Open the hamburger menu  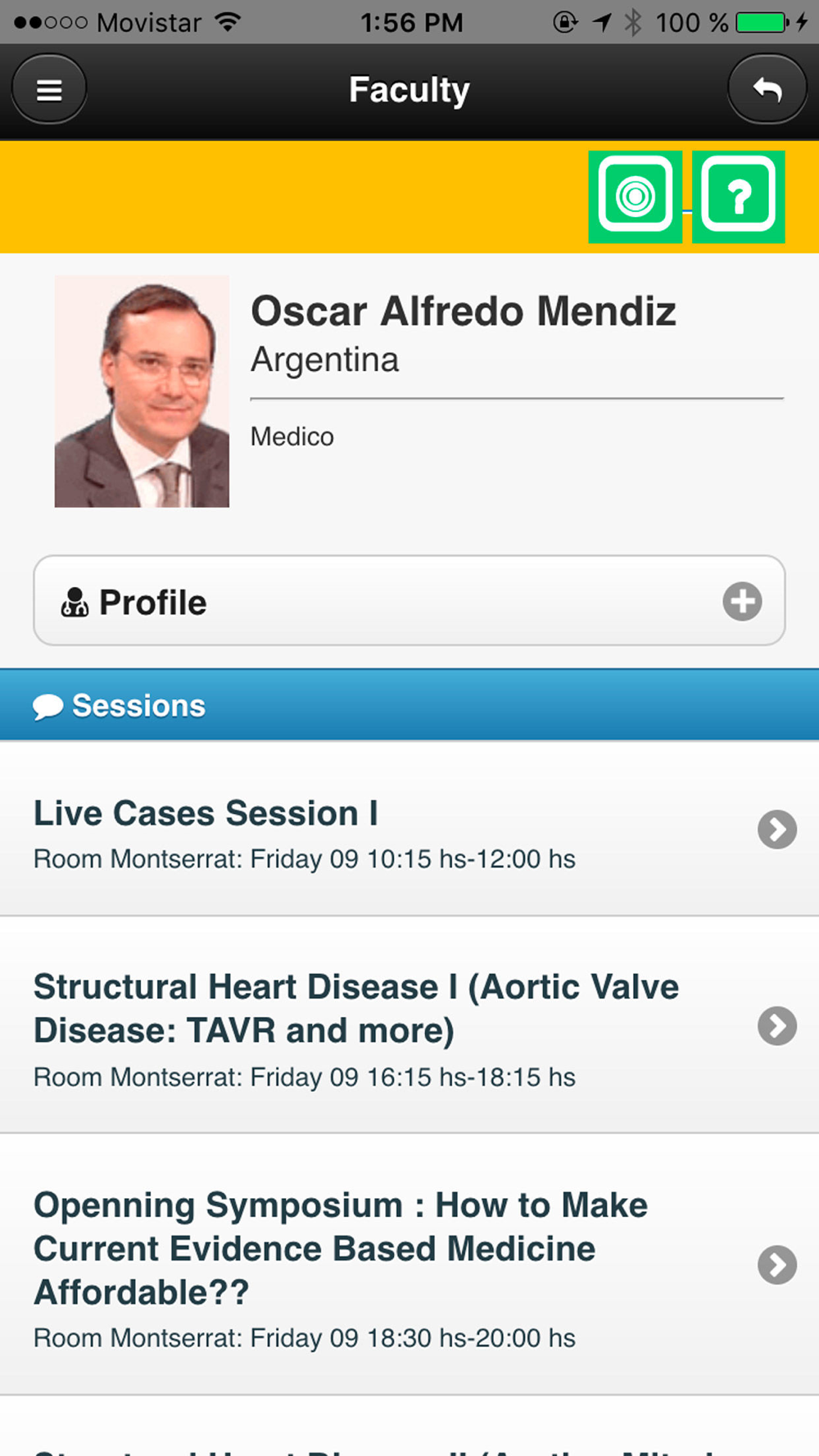click(x=49, y=89)
